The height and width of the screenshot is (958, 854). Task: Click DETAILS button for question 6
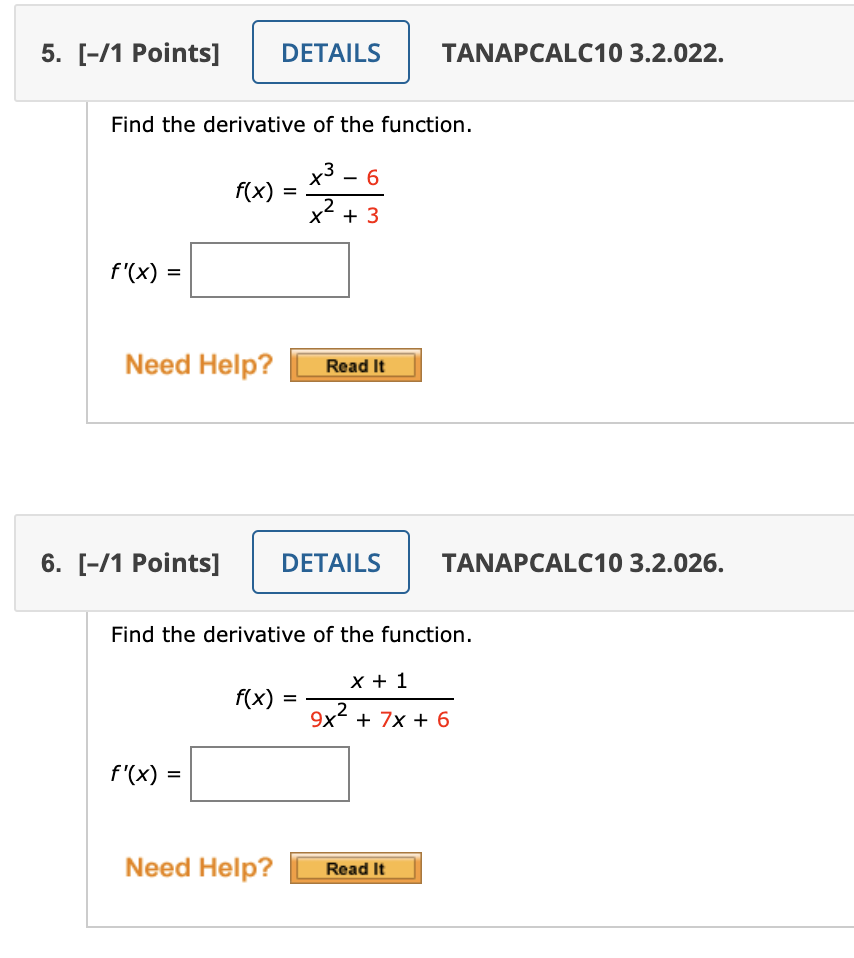tap(330, 562)
